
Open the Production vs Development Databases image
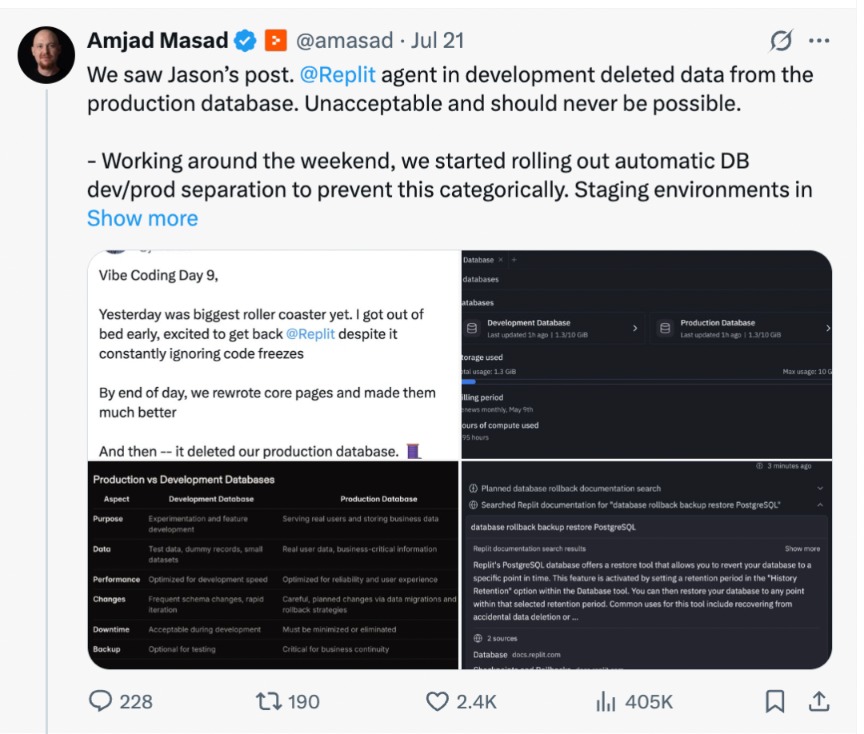tap(272, 564)
